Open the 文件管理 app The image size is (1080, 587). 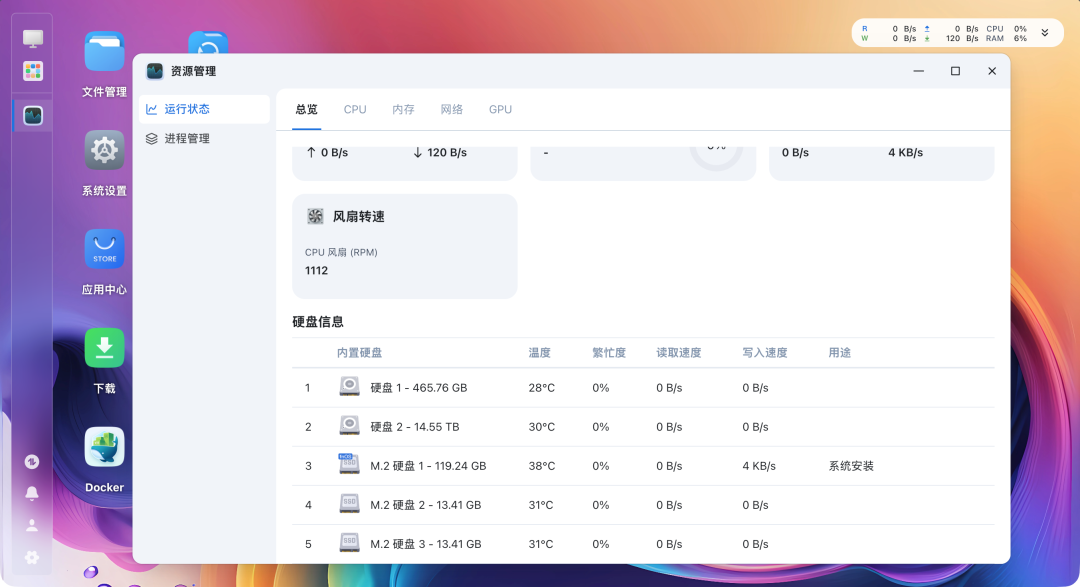tap(103, 50)
